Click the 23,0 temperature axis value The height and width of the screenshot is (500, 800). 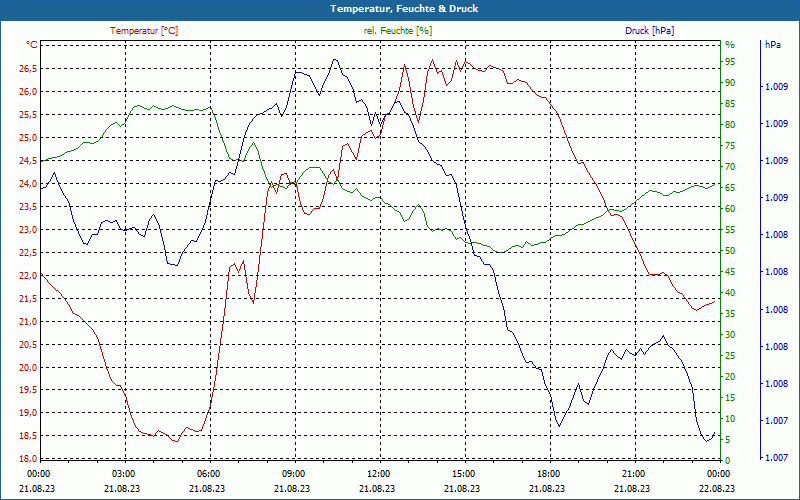(29, 230)
